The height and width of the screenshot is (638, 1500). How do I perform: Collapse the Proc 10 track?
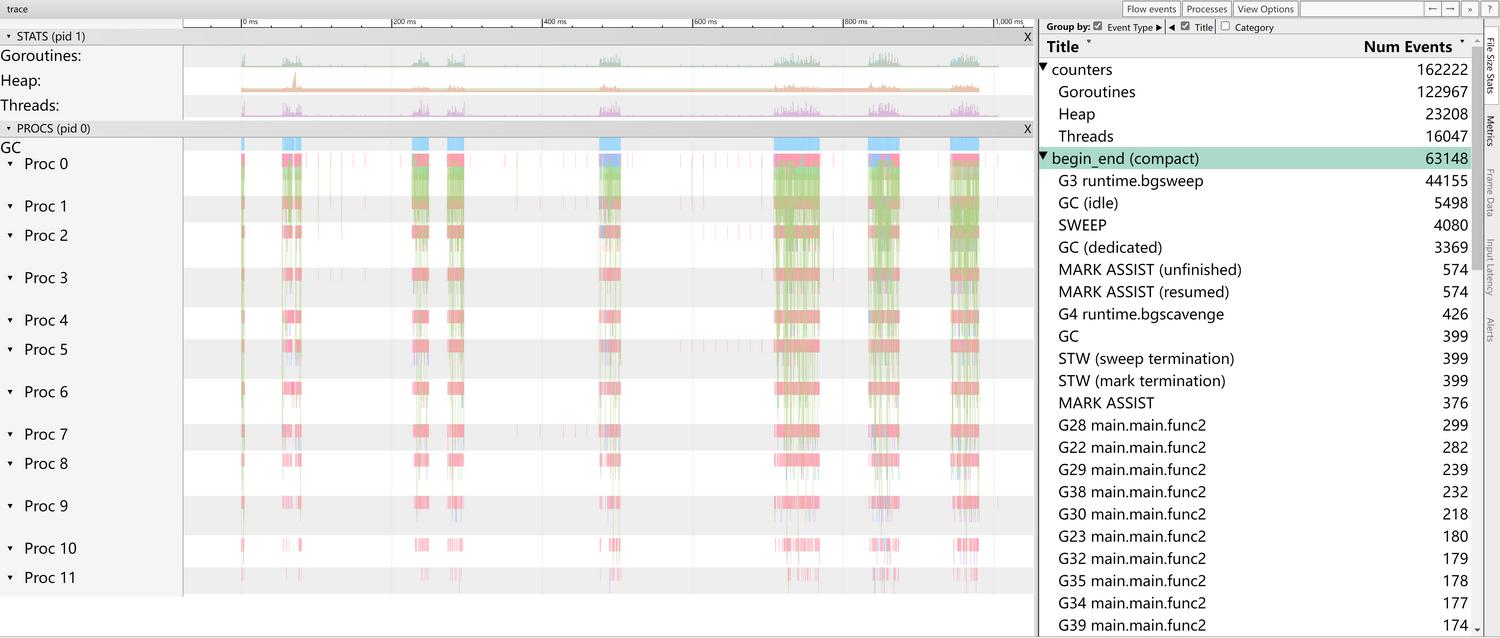click(x=10, y=548)
